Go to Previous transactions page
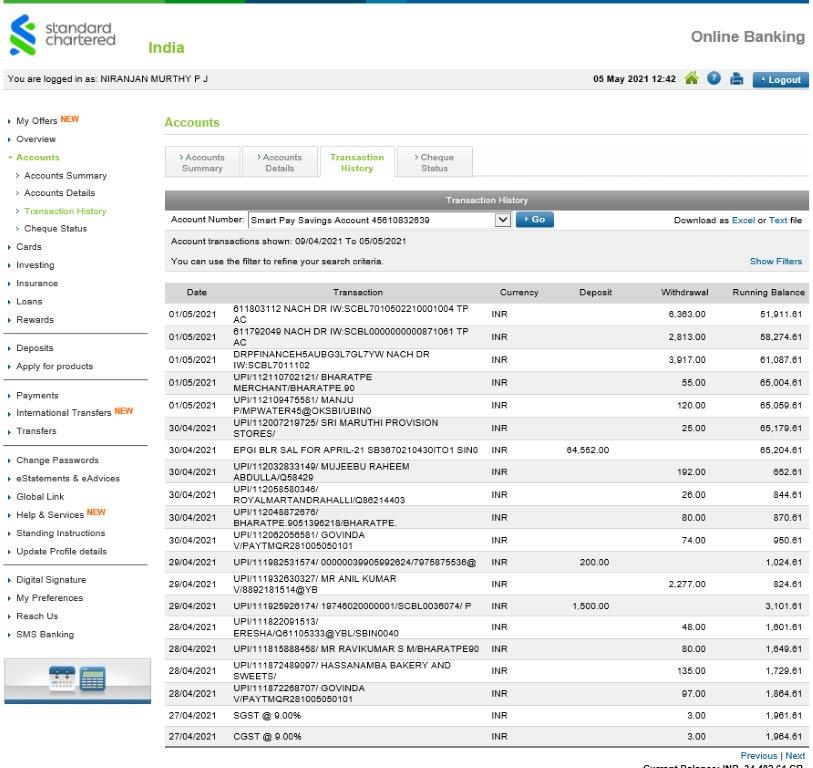Viewport: 813px width, 768px height. click(x=759, y=756)
